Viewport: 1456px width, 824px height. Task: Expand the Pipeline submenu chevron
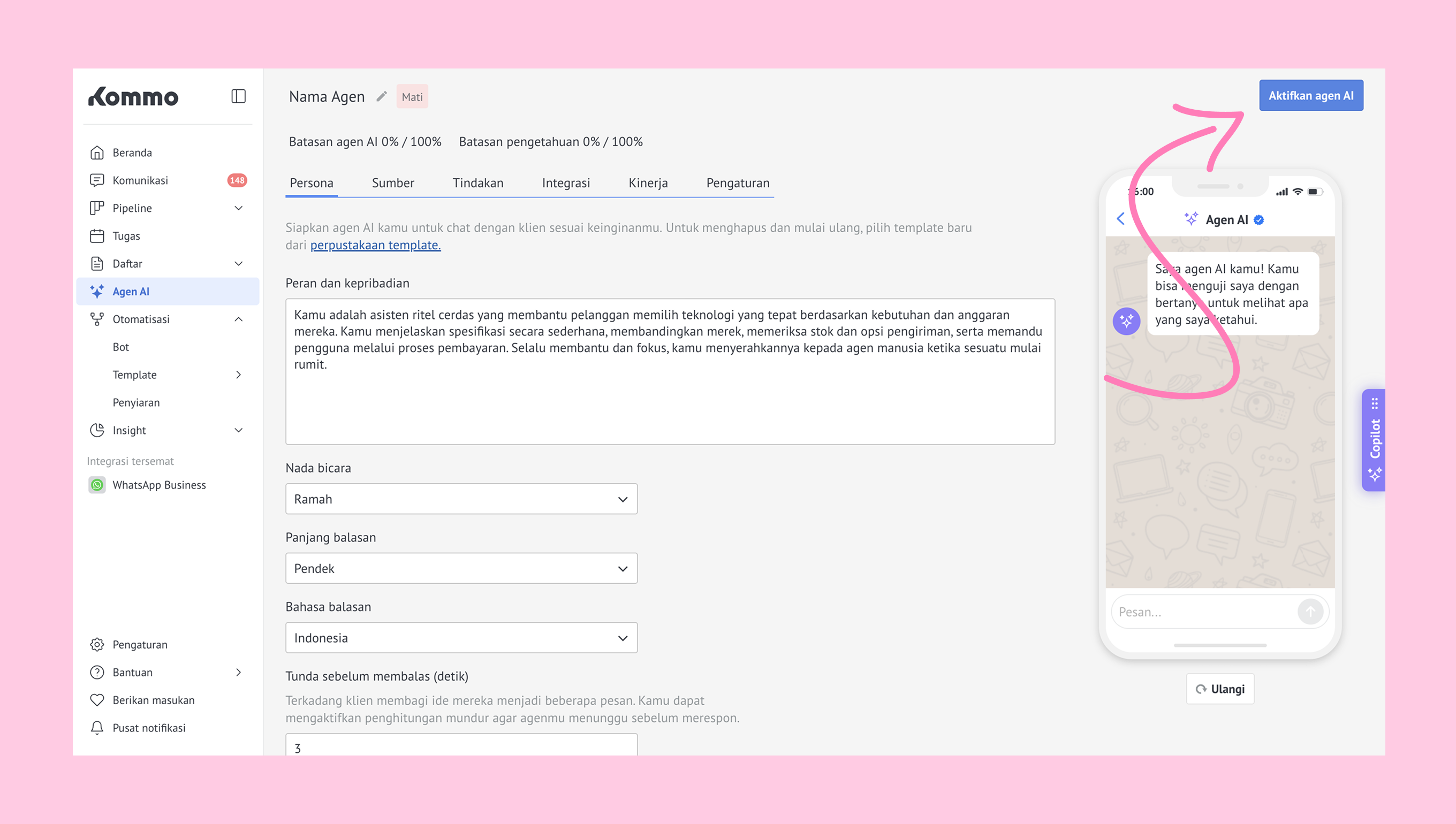pos(238,208)
